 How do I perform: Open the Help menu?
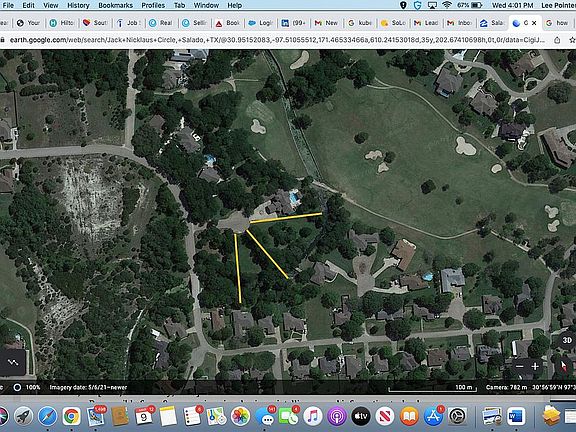coord(234,5)
